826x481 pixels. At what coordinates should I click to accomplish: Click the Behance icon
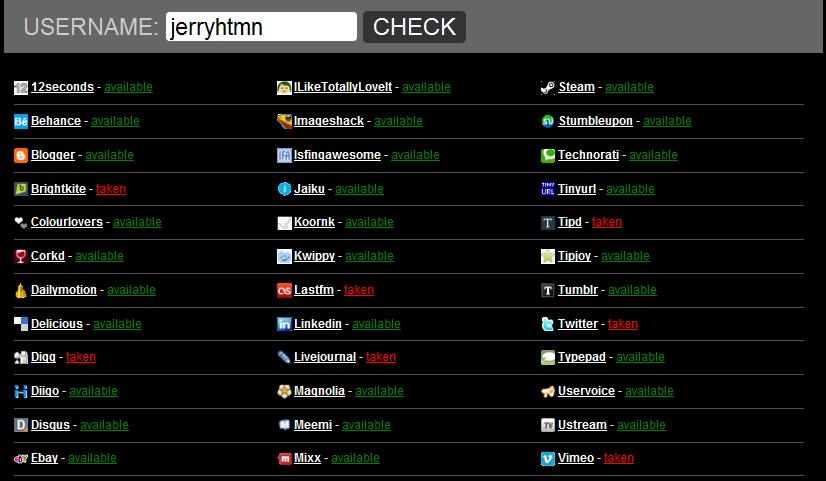(x=21, y=122)
